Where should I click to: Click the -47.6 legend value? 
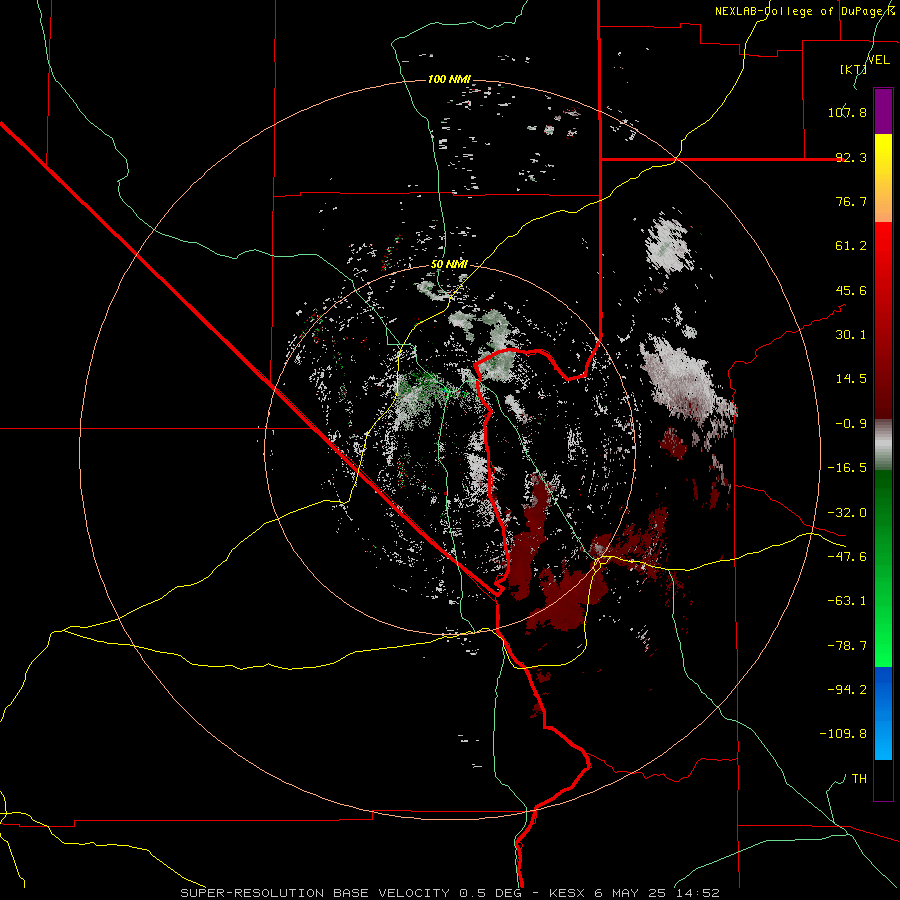(847, 557)
